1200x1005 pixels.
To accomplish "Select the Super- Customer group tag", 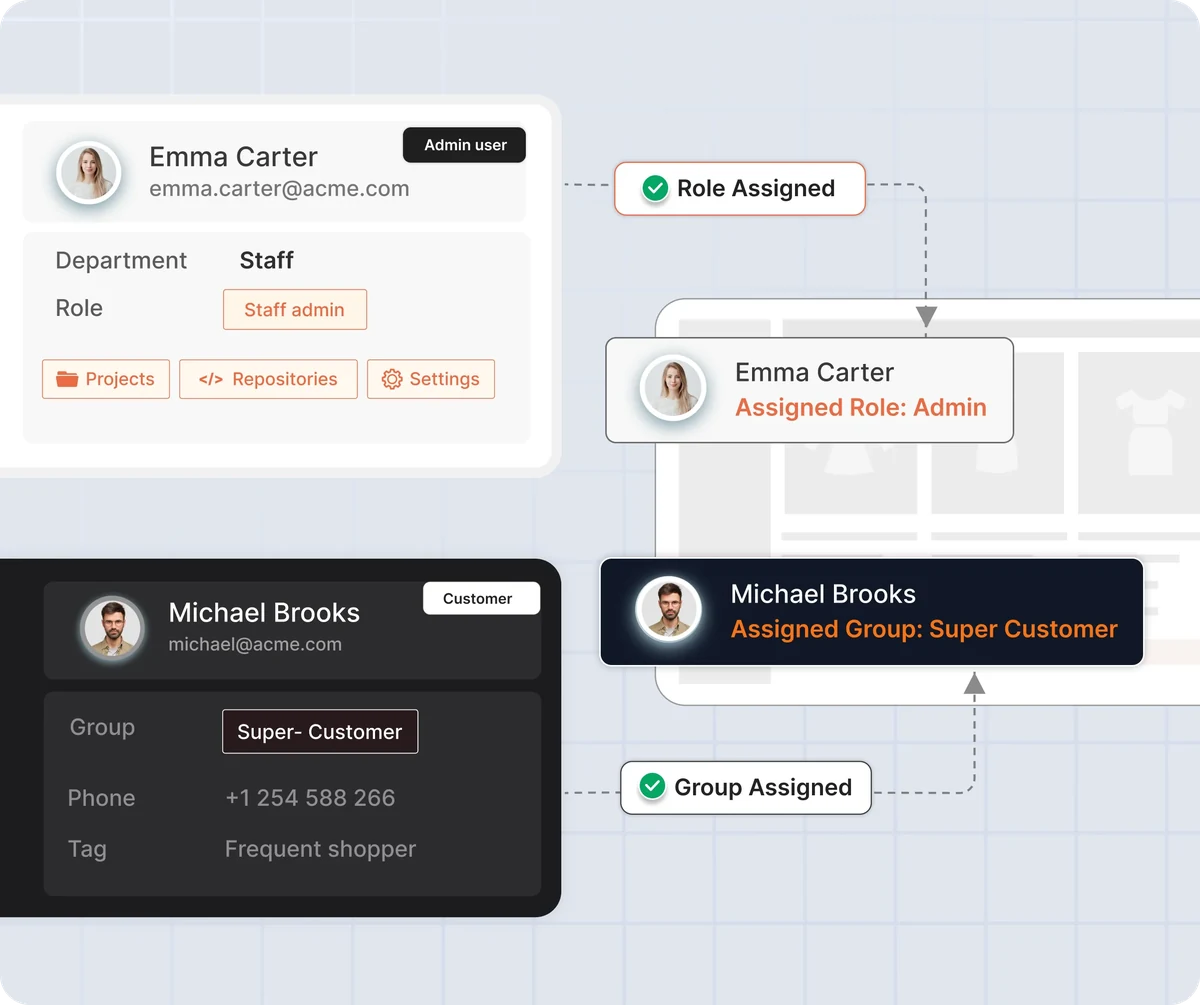I will pyautogui.click(x=320, y=731).
